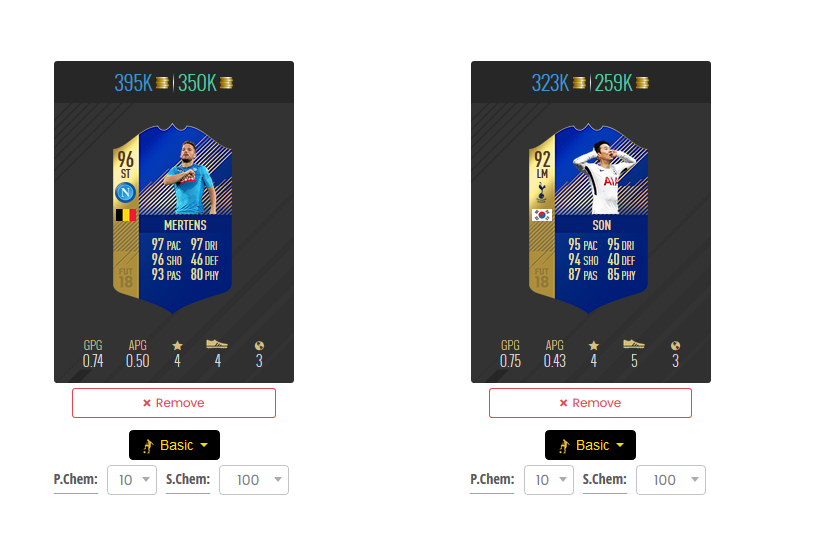
Task: Click the work rate globe icon under Mertens
Action: [259, 345]
